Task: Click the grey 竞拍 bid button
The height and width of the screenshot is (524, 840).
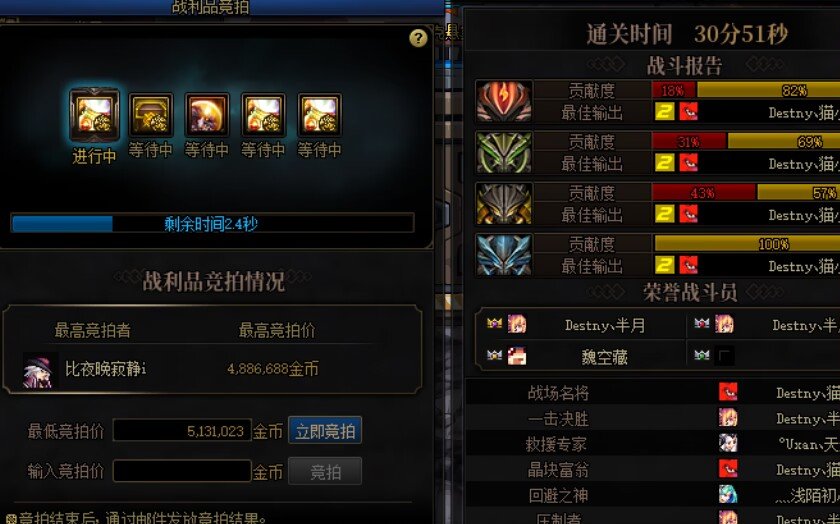Action: click(325, 471)
